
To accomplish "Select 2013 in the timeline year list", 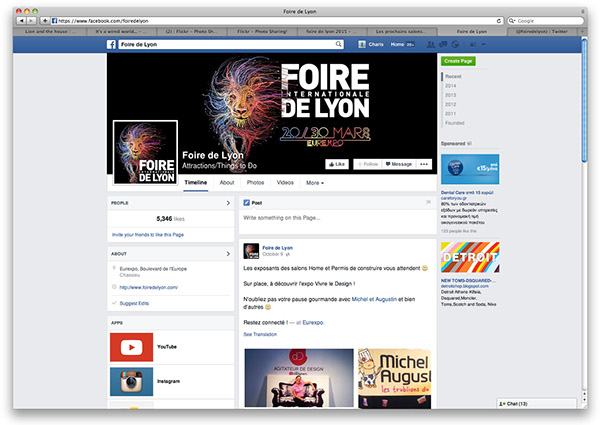I will coord(450,94).
